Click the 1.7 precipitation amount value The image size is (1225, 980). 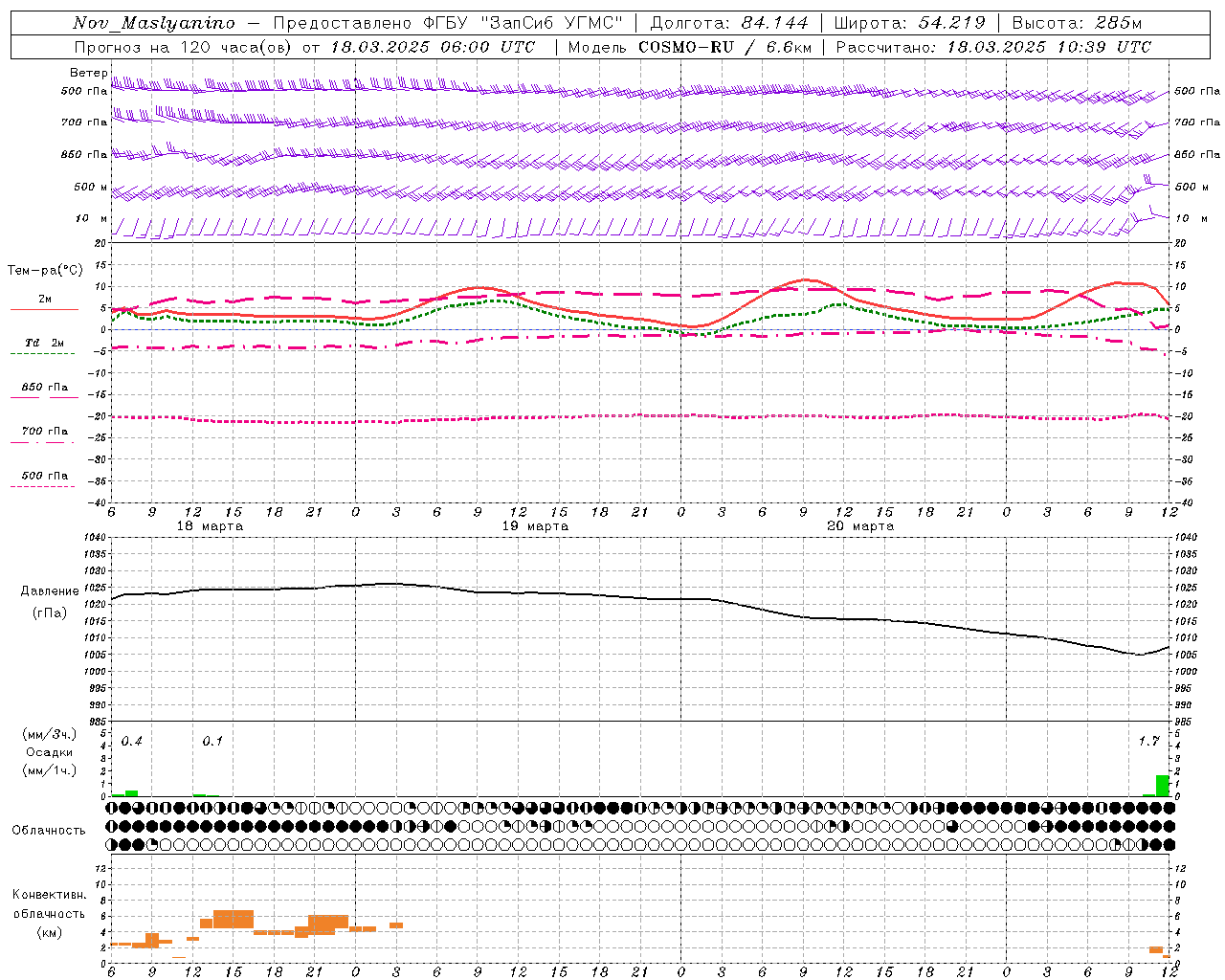1148,742
